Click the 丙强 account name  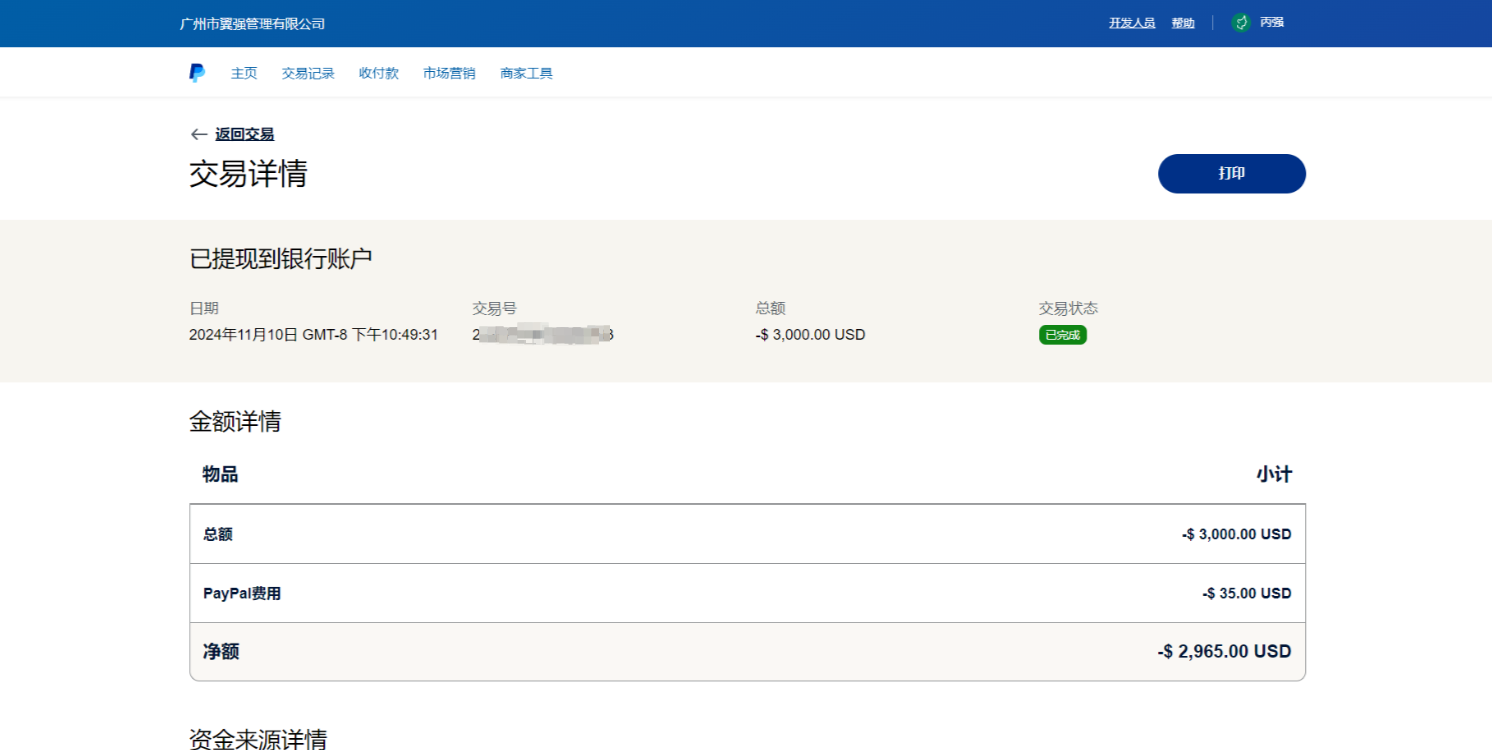1272,23
